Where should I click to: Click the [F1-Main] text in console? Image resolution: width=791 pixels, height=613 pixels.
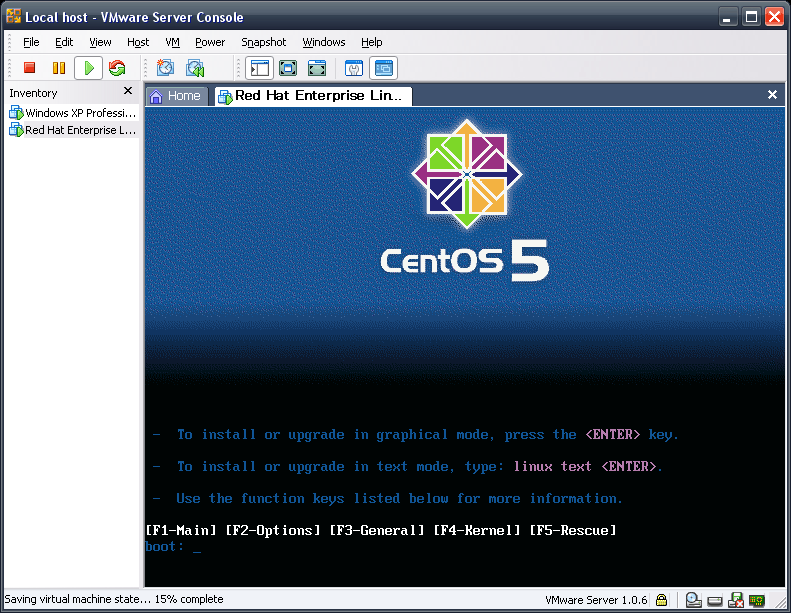[181, 530]
